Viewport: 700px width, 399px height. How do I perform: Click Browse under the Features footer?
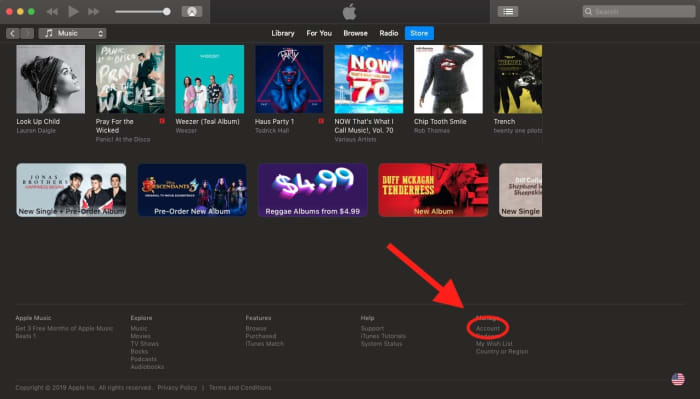pos(256,328)
